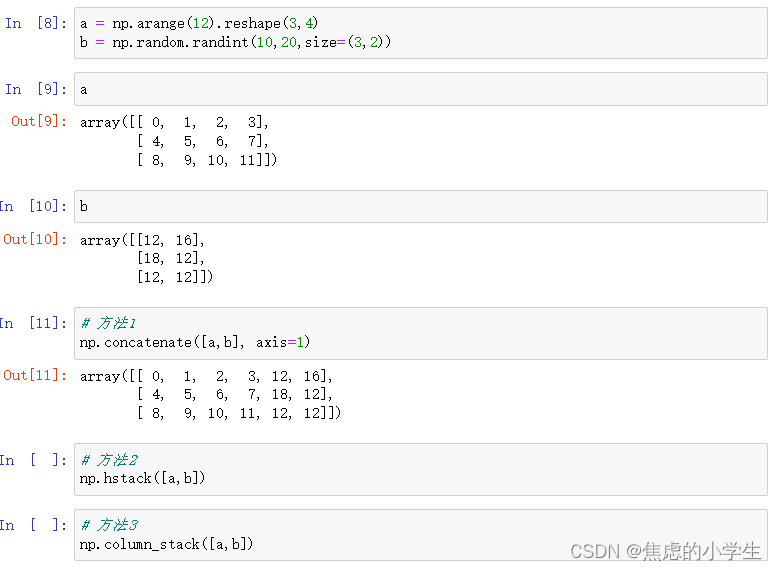The image size is (777, 571).
Task: Click the 'Out[10]:' prompt label
Action: click(x=35, y=240)
